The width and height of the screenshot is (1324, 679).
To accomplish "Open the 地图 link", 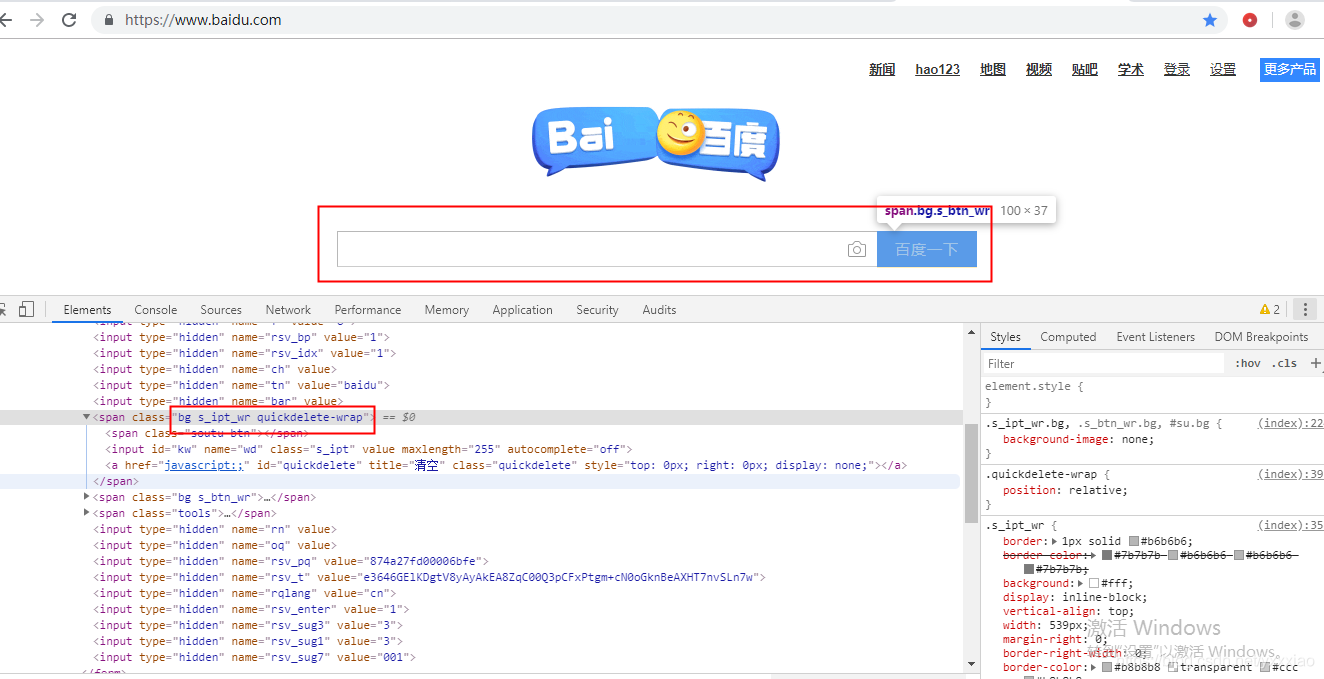I will (x=993, y=69).
